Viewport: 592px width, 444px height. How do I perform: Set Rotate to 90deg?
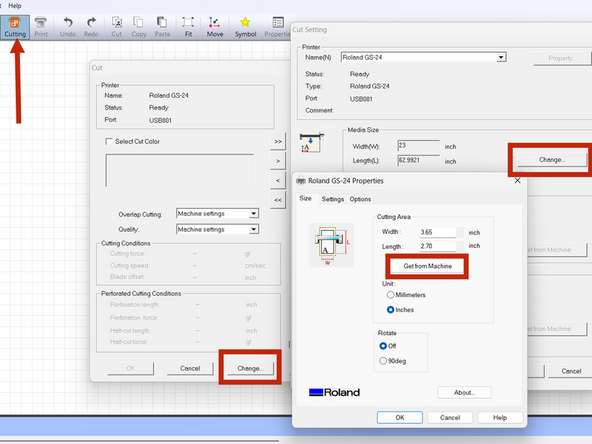383,361
